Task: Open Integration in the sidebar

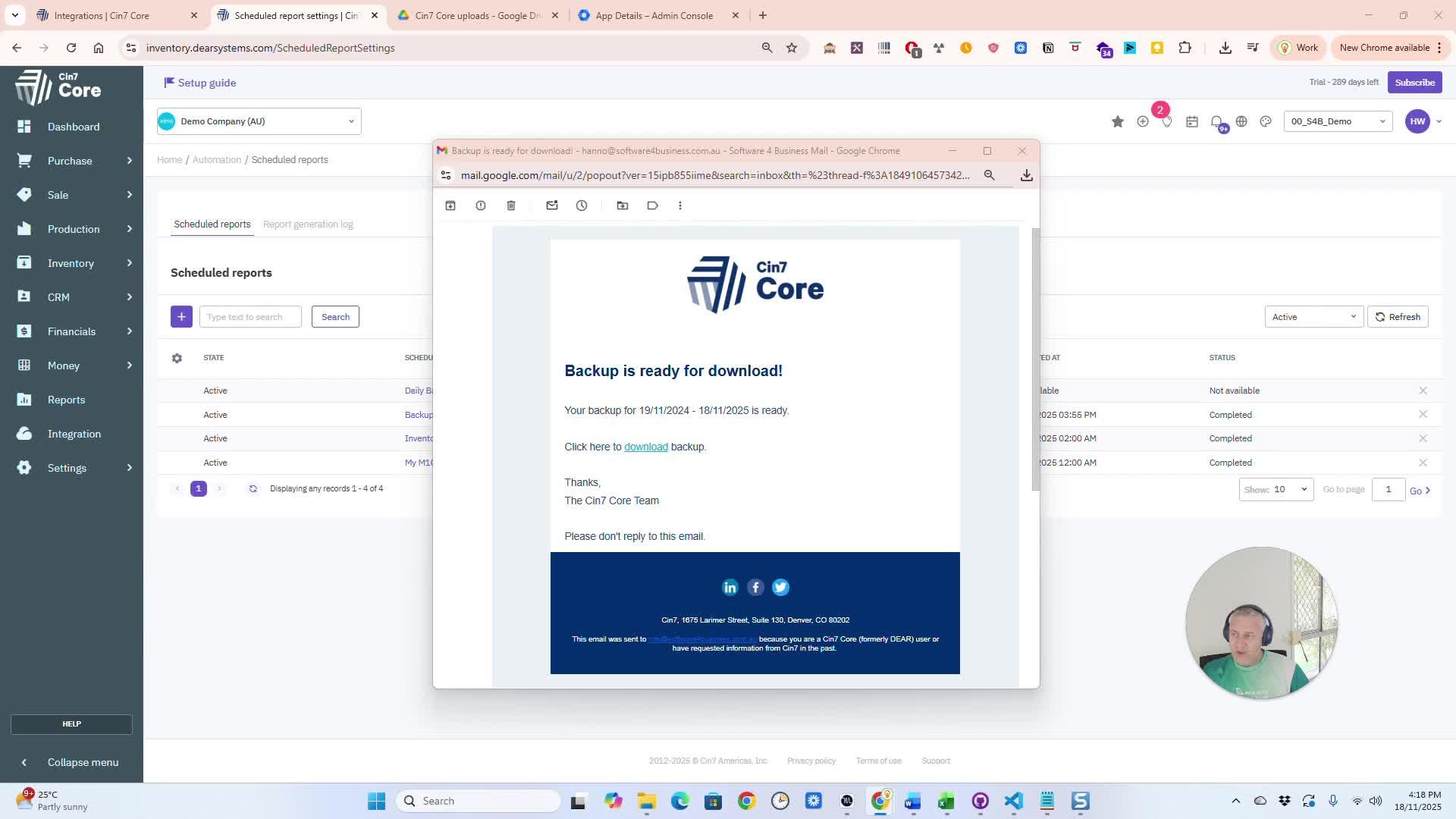Action: coord(74,434)
